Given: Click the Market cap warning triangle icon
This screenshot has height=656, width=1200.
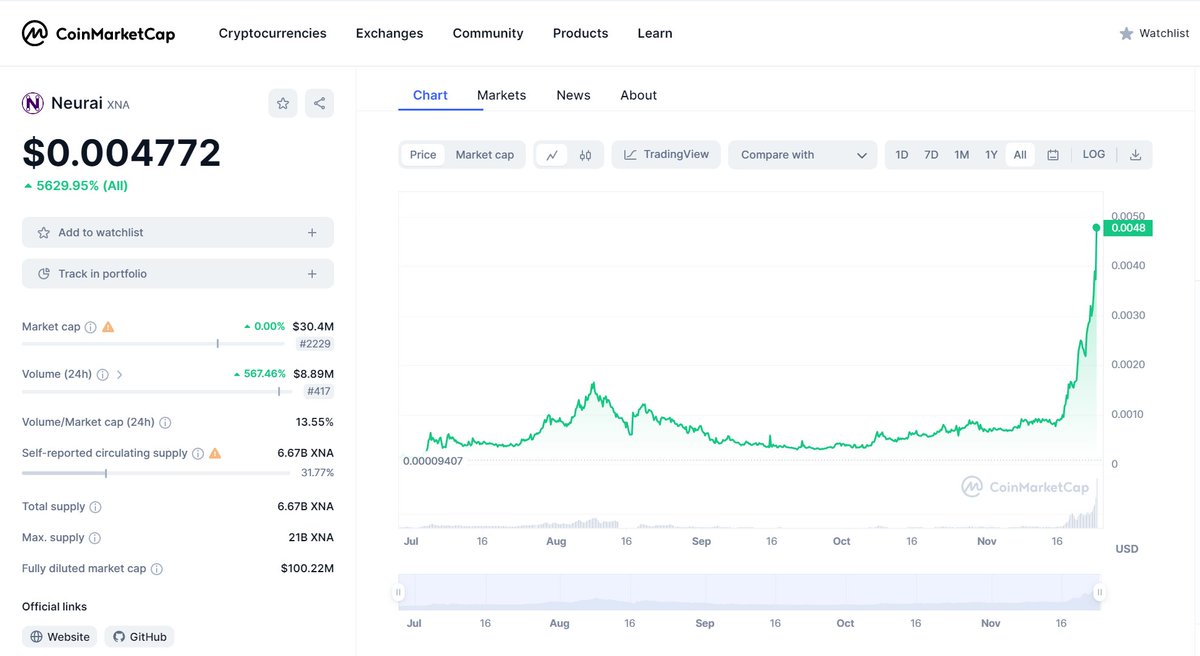Looking at the screenshot, I should [x=108, y=327].
